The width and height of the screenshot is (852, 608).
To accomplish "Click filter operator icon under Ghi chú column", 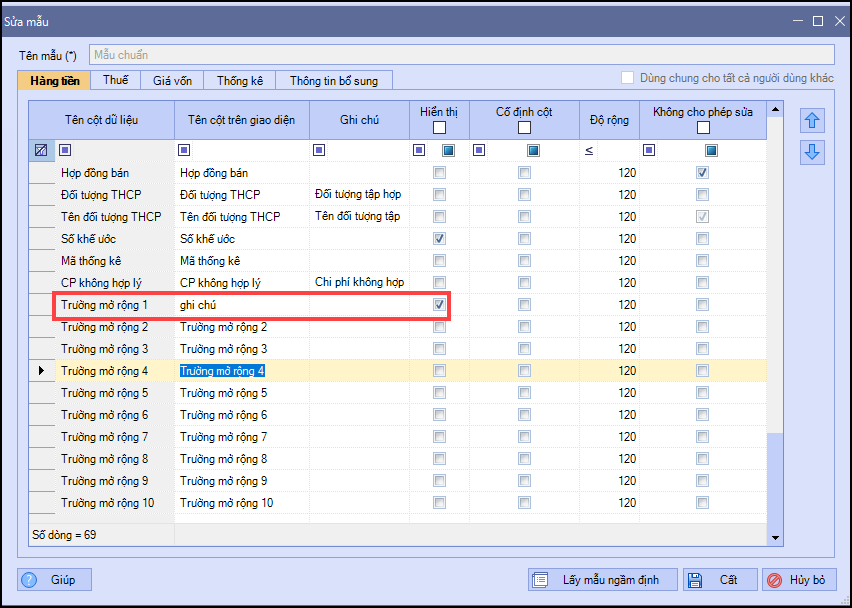I will tap(319, 150).
